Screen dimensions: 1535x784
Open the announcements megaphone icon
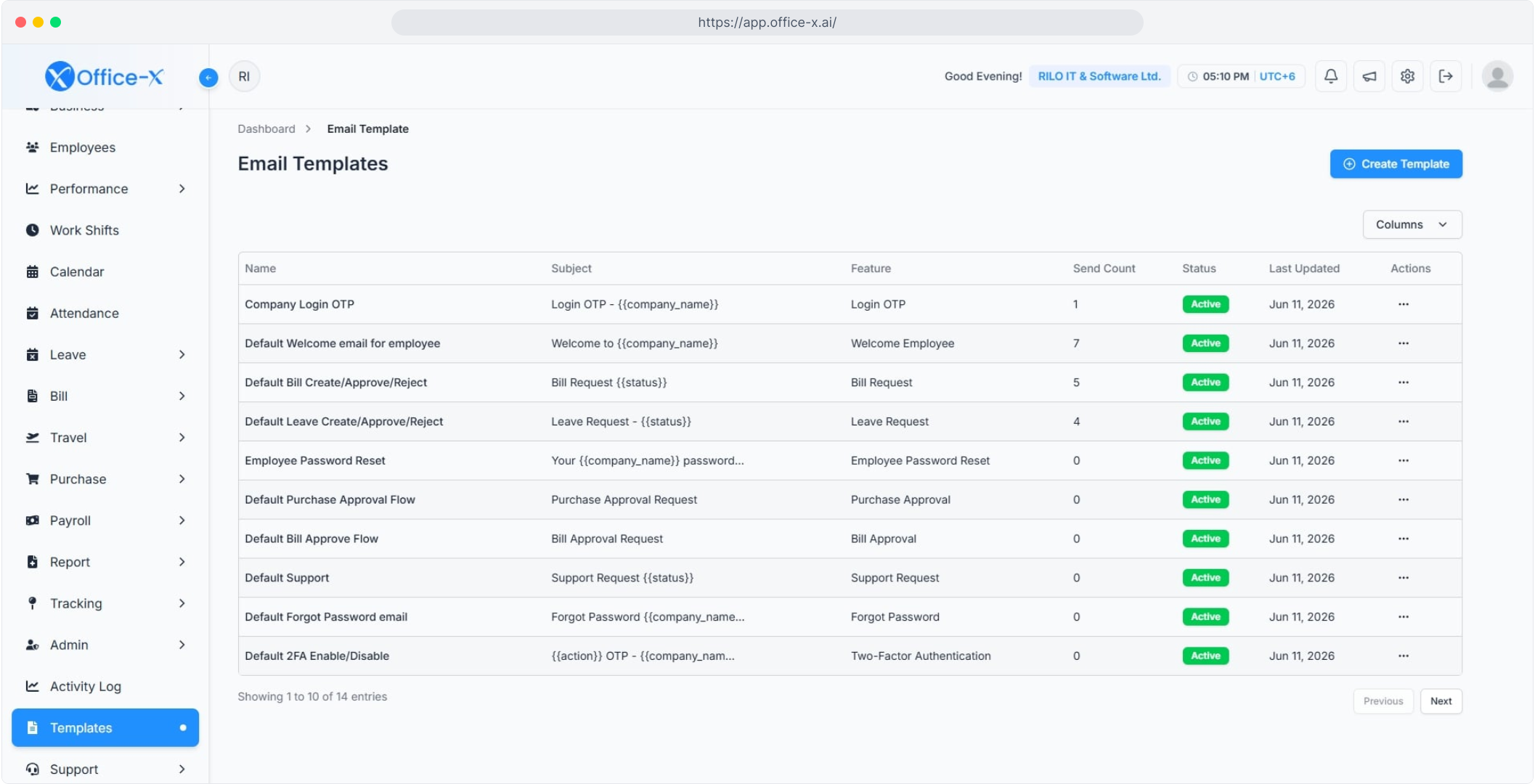pos(1369,76)
